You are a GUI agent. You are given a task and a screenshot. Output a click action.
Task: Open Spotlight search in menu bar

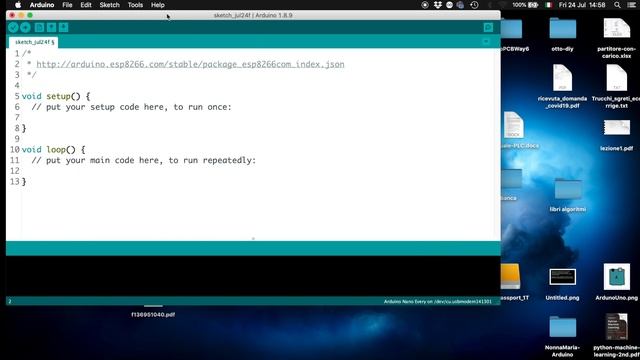[617, 5]
